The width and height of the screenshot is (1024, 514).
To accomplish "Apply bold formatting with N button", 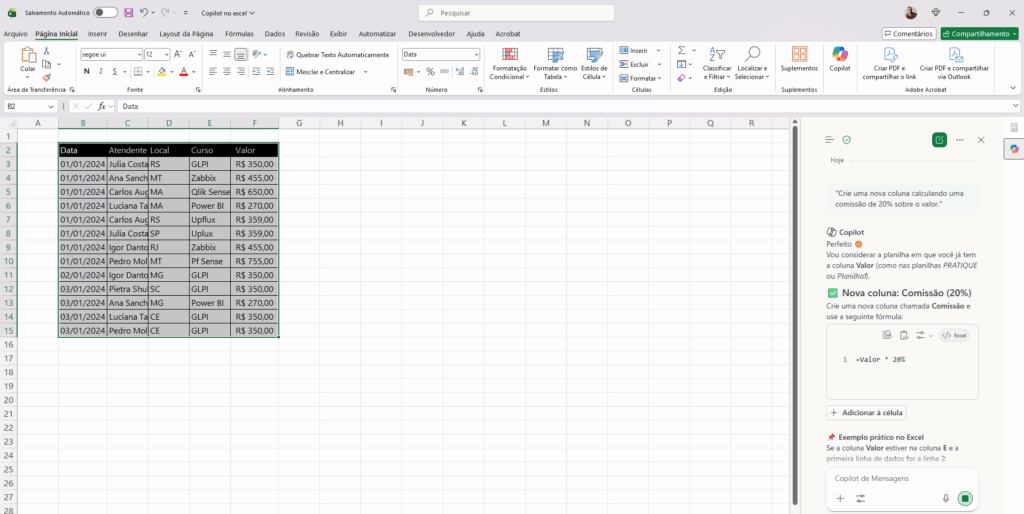I will (87, 72).
